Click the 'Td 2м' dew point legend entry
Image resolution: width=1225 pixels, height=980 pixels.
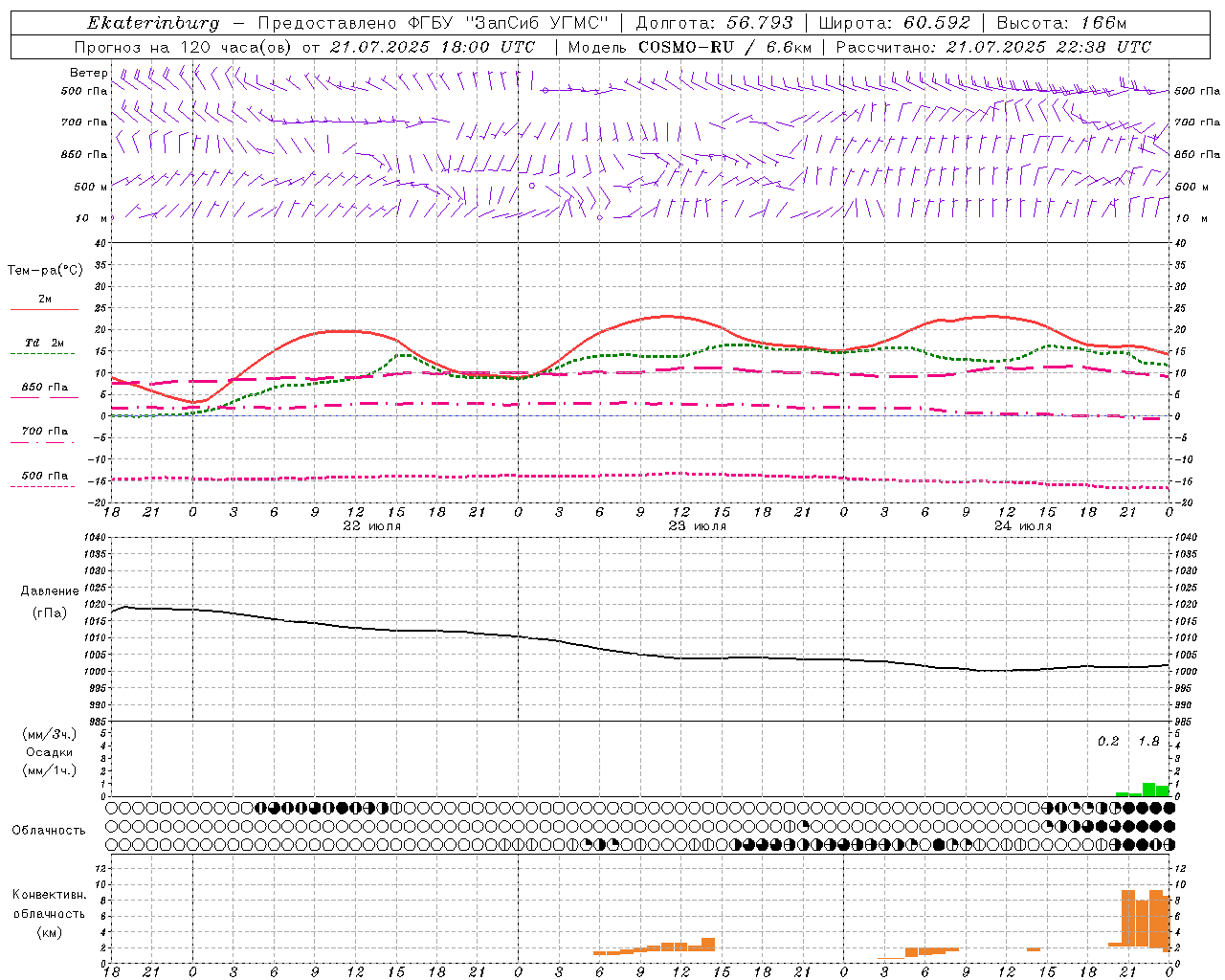(x=44, y=343)
